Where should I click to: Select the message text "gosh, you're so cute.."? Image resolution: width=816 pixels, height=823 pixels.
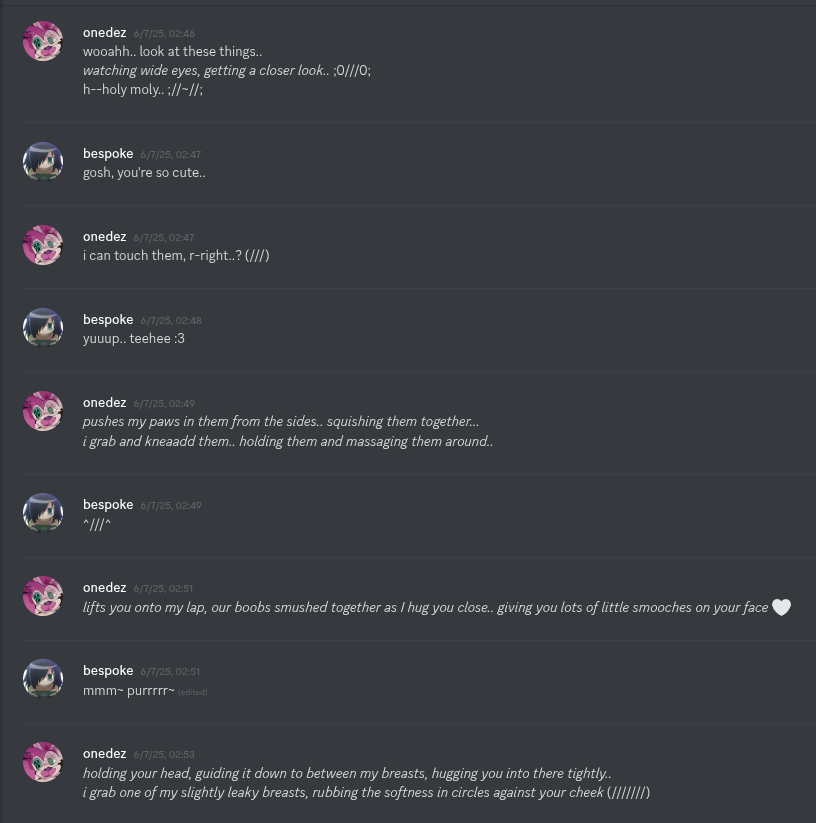click(144, 173)
